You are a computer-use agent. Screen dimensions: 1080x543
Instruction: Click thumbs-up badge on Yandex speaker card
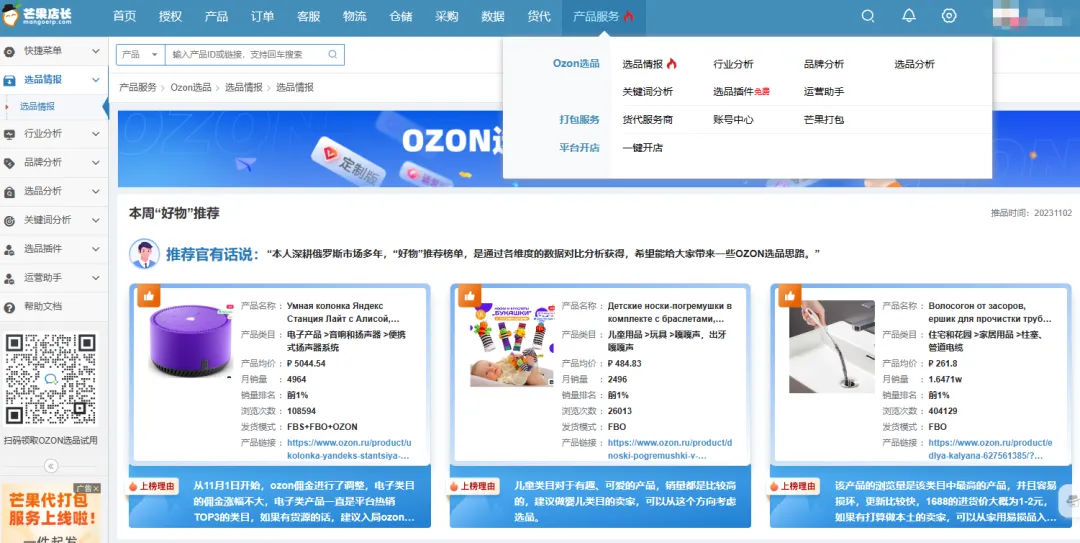point(148,296)
